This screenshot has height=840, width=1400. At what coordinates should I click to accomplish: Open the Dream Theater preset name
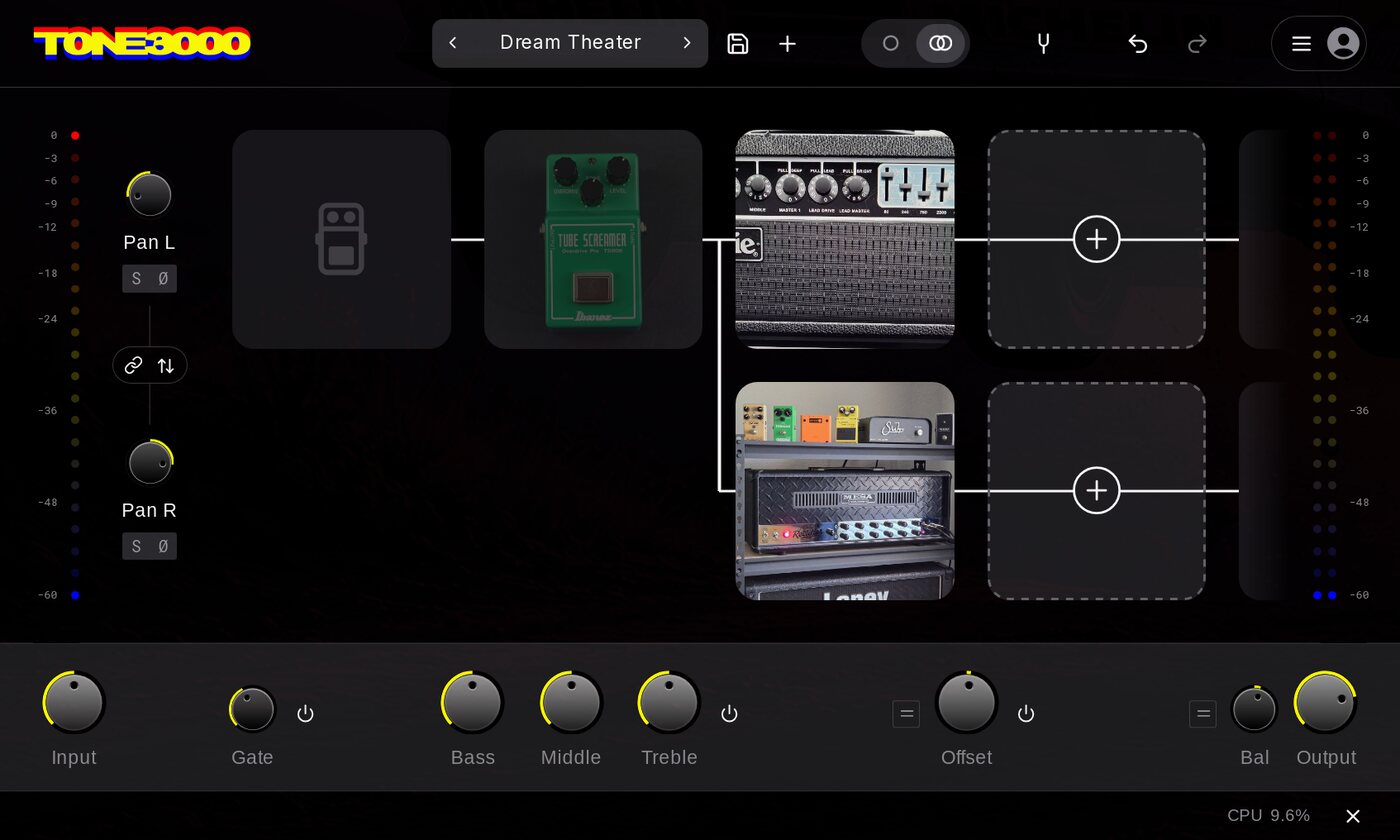(x=570, y=43)
